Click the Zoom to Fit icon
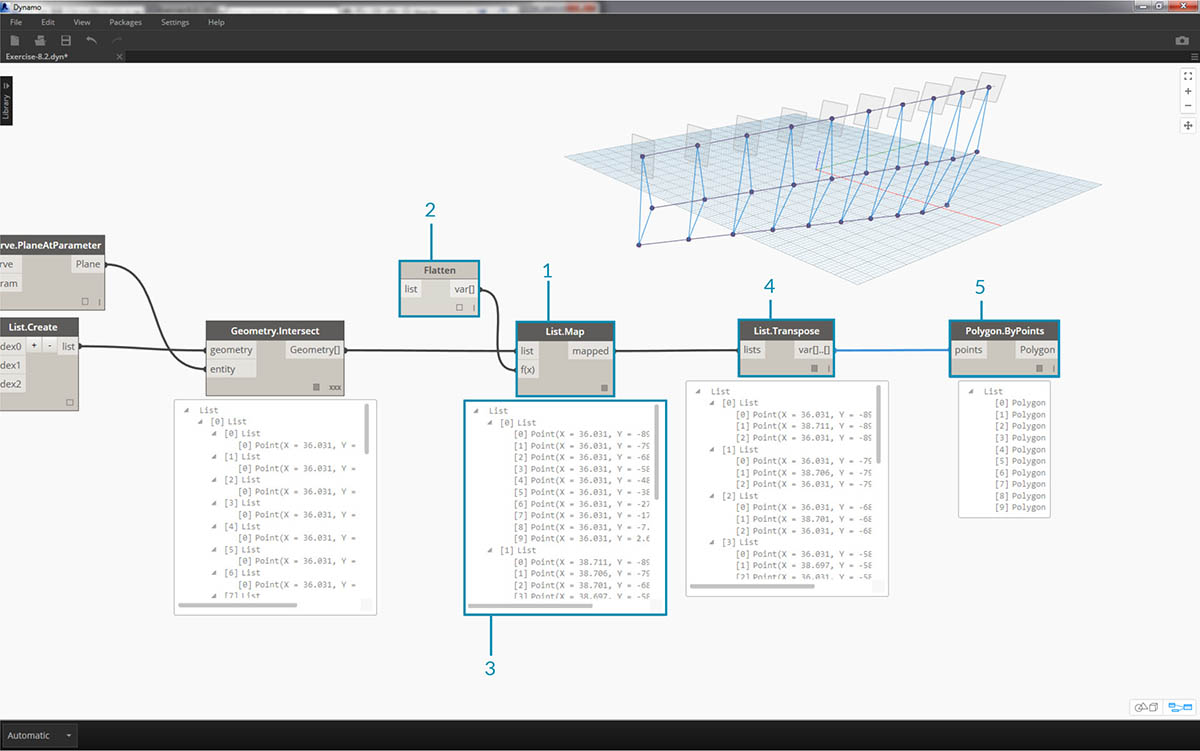Image resolution: width=1200 pixels, height=751 pixels. 1188,76
